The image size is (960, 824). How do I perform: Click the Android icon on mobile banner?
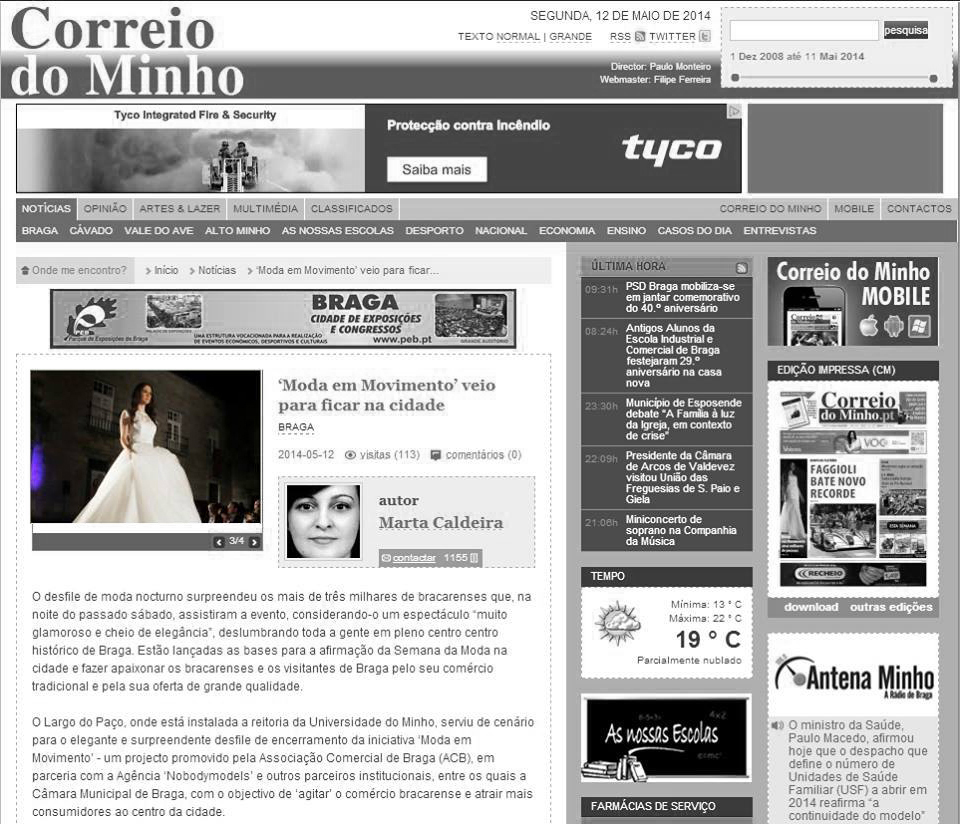[x=894, y=326]
